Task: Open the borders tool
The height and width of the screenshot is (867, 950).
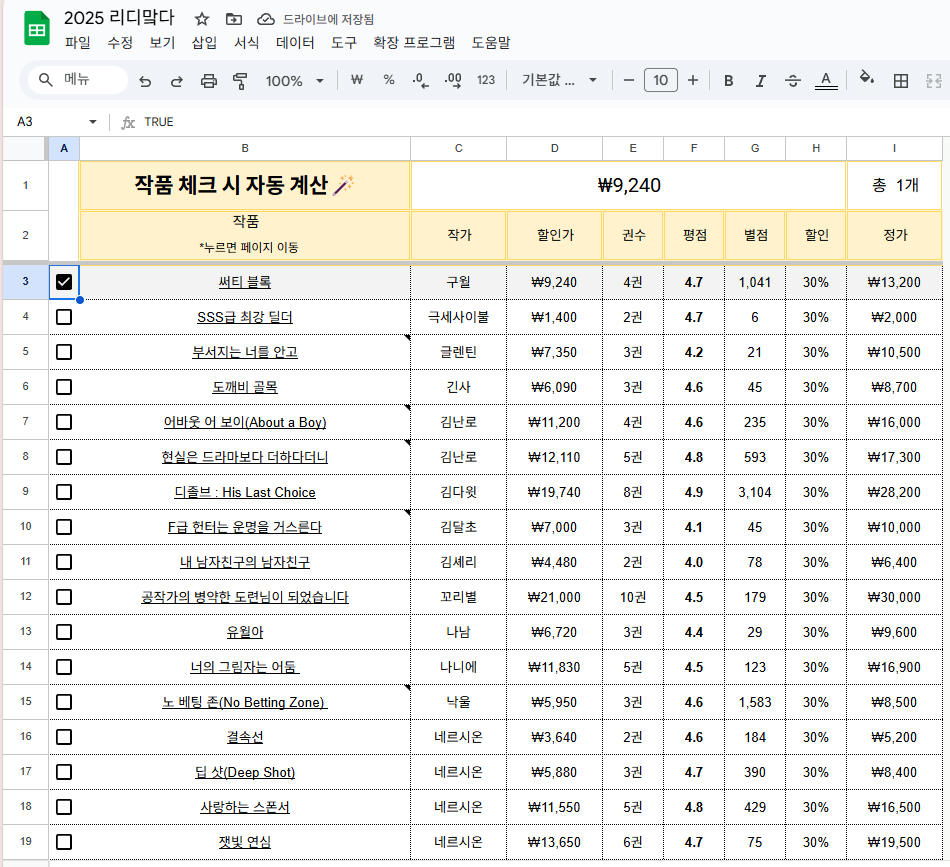Action: (x=901, y=81)
